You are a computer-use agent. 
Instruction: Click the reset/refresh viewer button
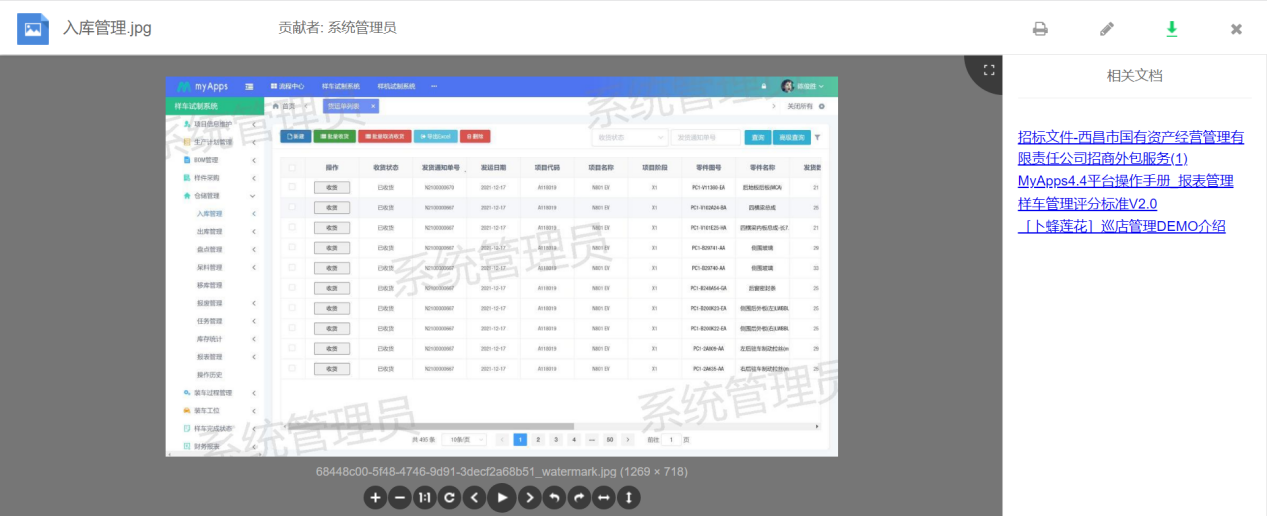[450, 497]
